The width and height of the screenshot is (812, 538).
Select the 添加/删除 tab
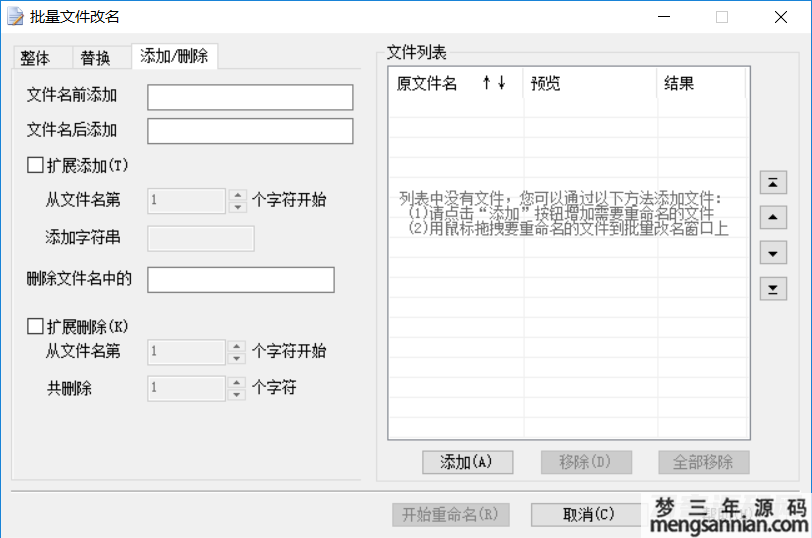(x=174, y=56)
